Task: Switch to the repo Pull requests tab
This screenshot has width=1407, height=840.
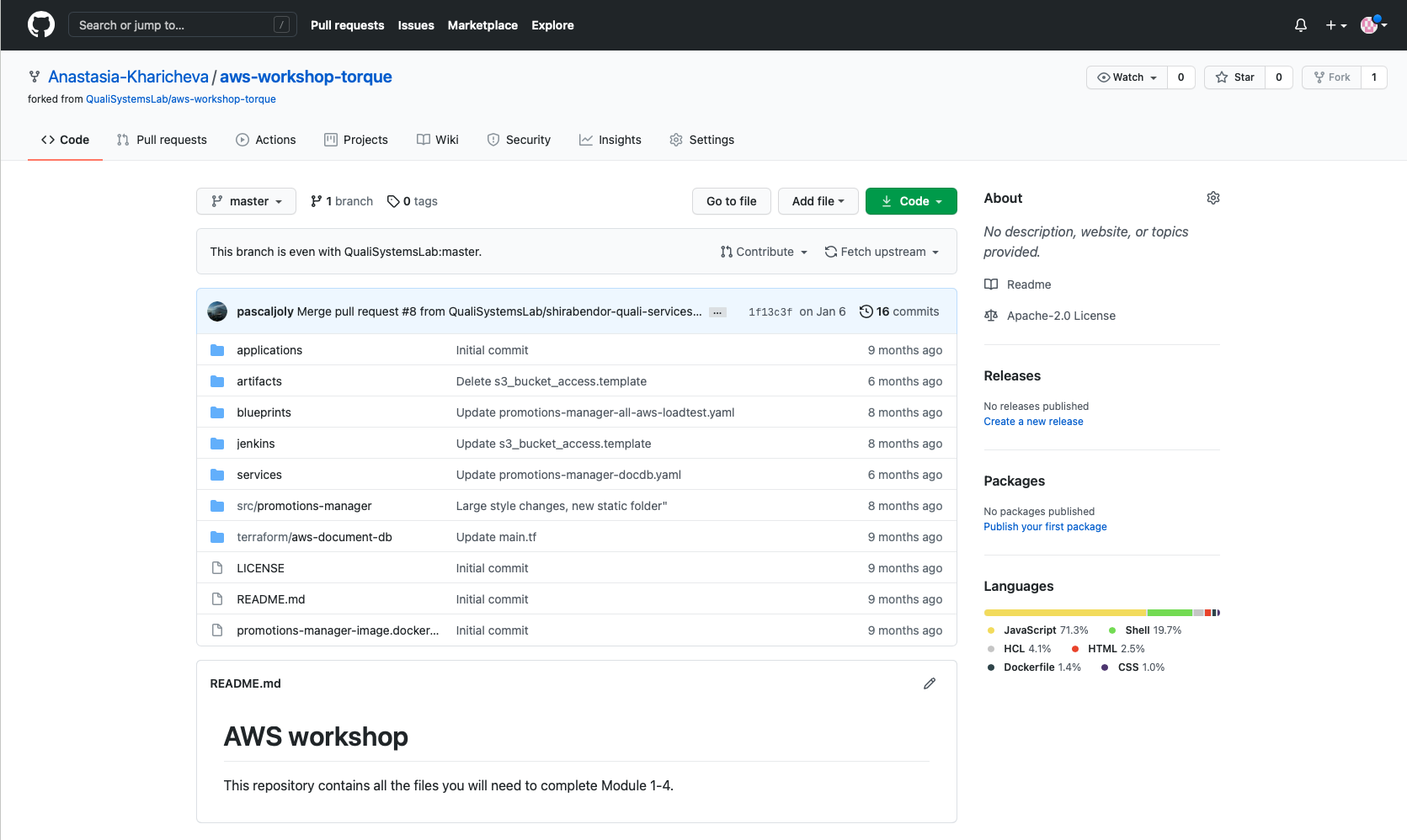Action: pyautogui.click(x=162, y=140)
